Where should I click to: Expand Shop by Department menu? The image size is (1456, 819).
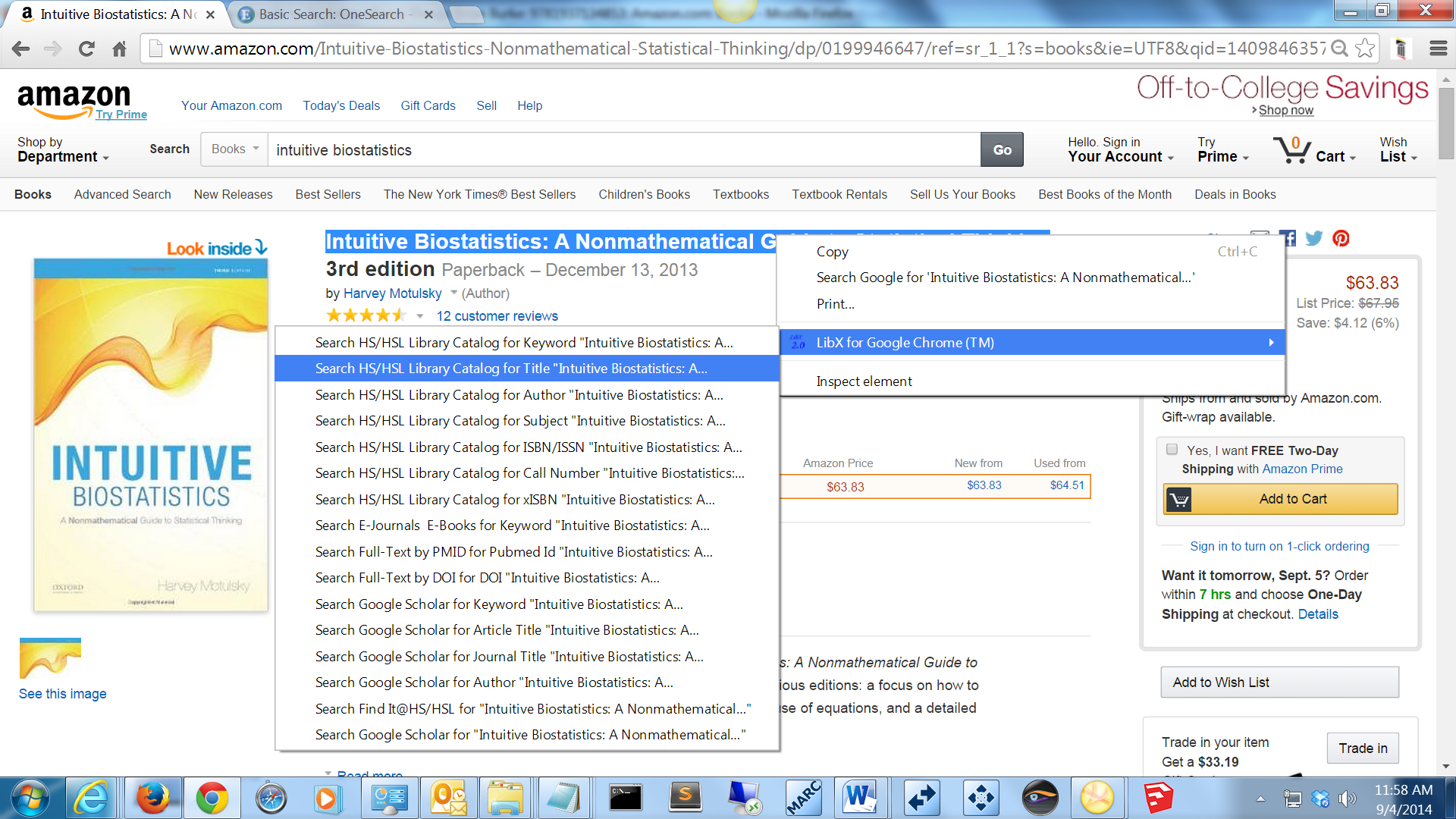click(x=63, y=149)
